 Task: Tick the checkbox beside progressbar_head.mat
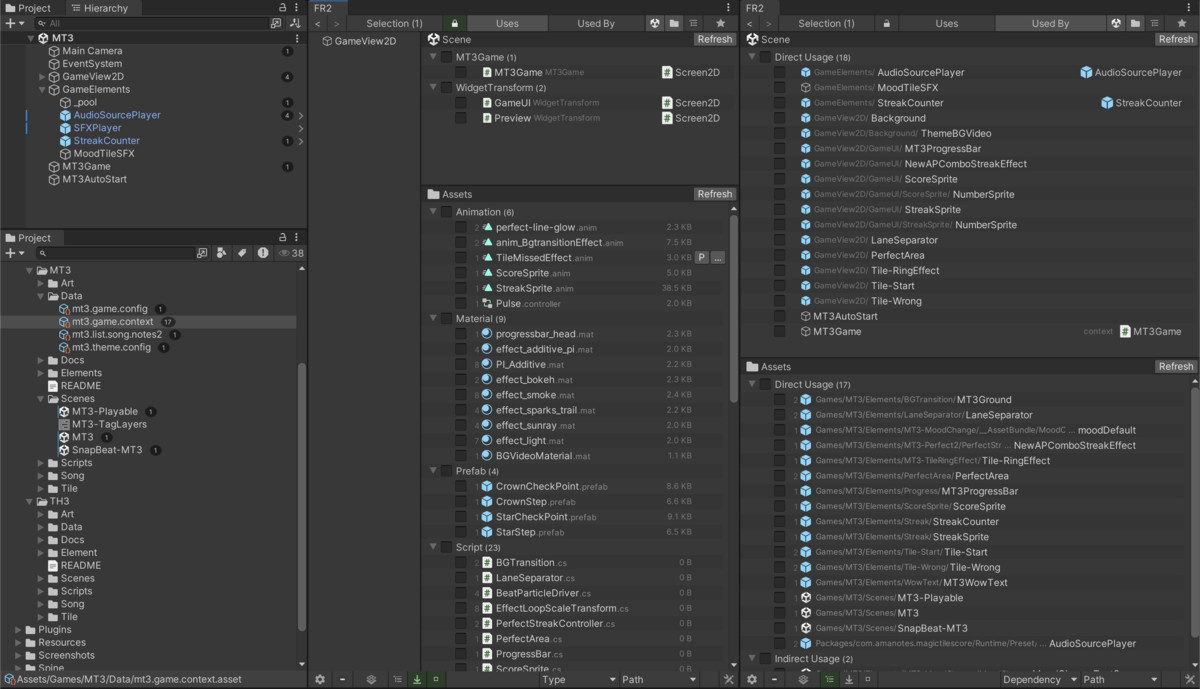461,334
